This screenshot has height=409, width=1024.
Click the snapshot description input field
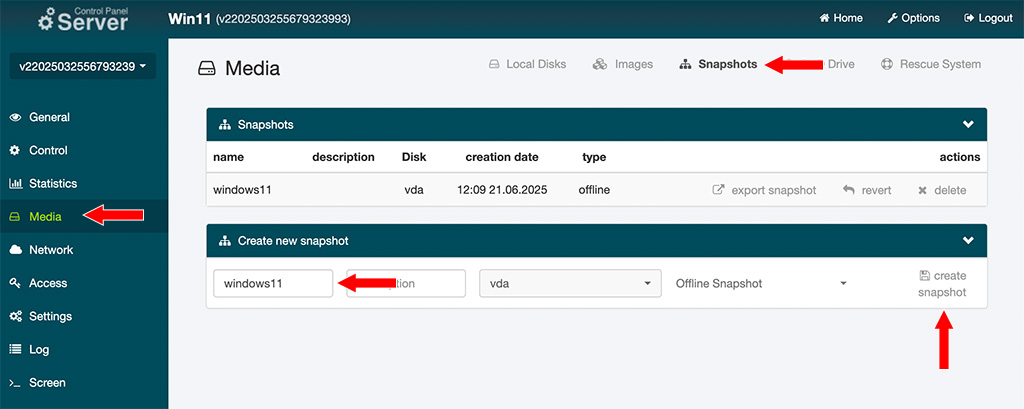tap(406, 284)
